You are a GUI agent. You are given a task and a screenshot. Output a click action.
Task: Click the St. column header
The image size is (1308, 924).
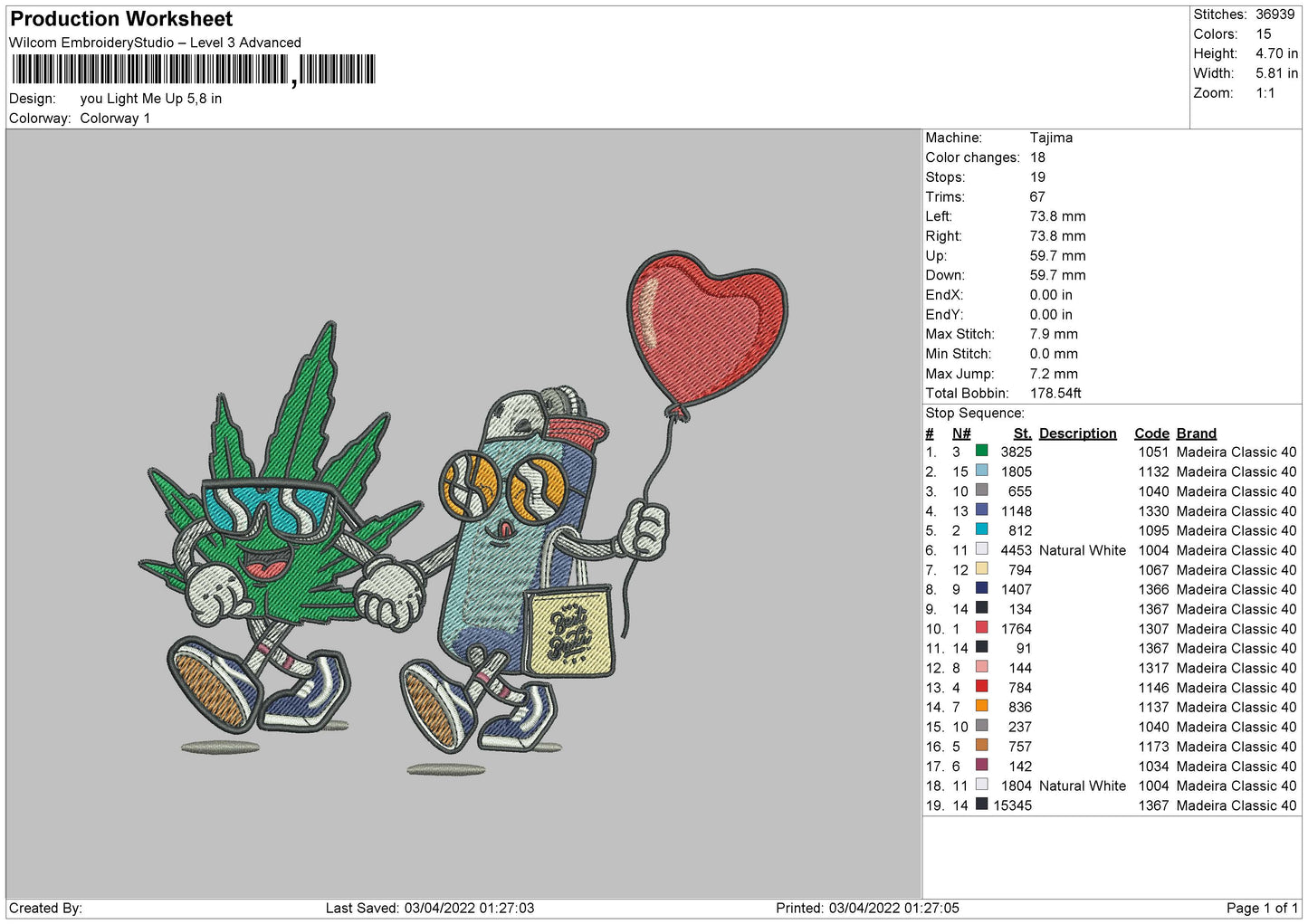1022,433
